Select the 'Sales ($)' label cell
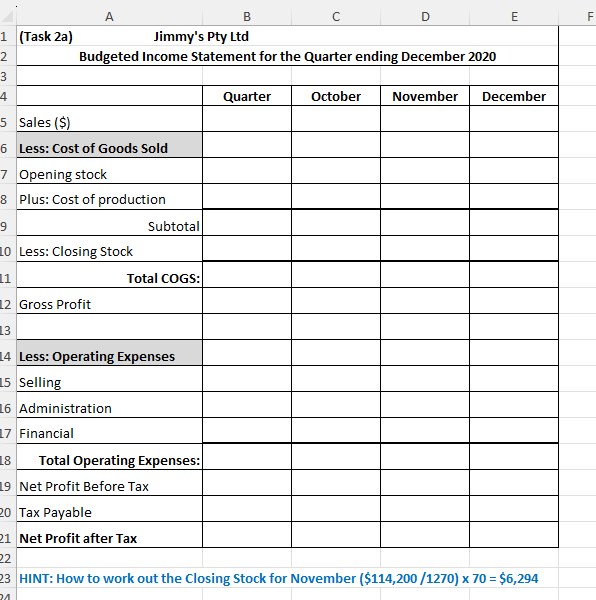 (109, 119)
